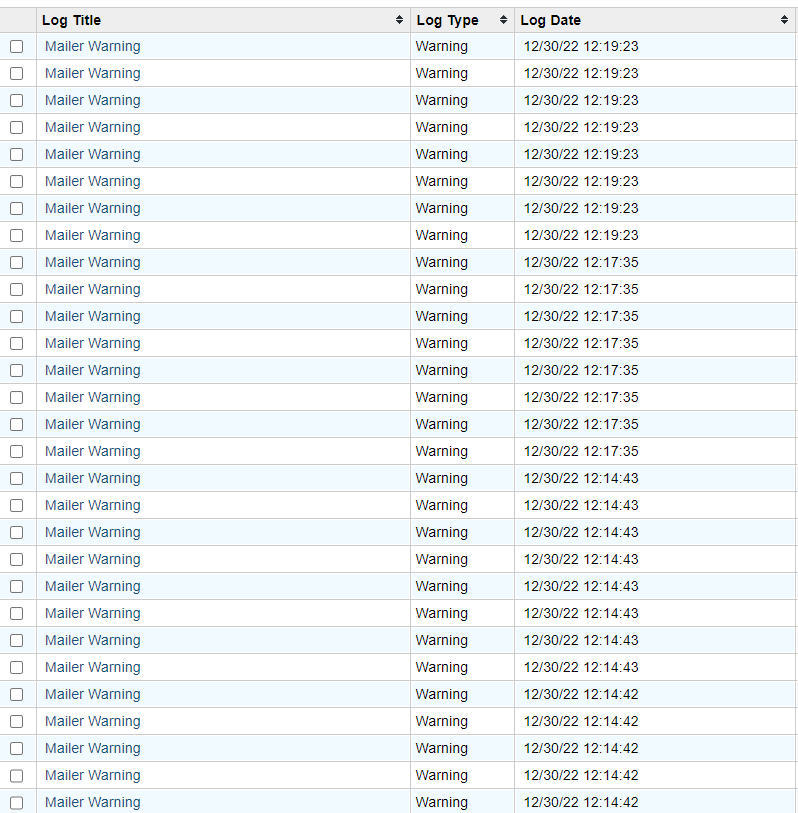Tick the checkbox of the topmost log entry

coord(16,47)
